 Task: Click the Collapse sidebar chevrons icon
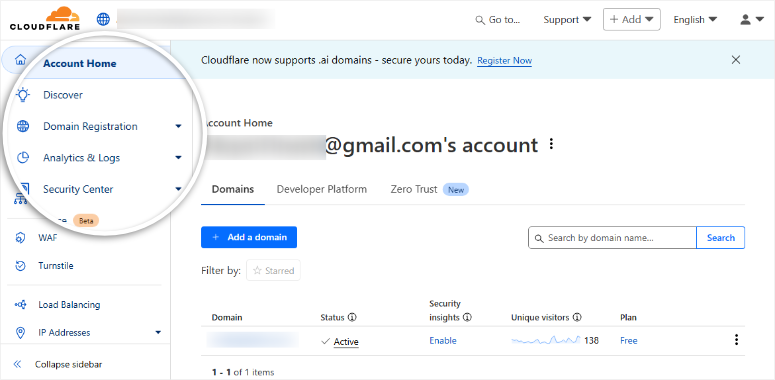click(x=17, y=365)
